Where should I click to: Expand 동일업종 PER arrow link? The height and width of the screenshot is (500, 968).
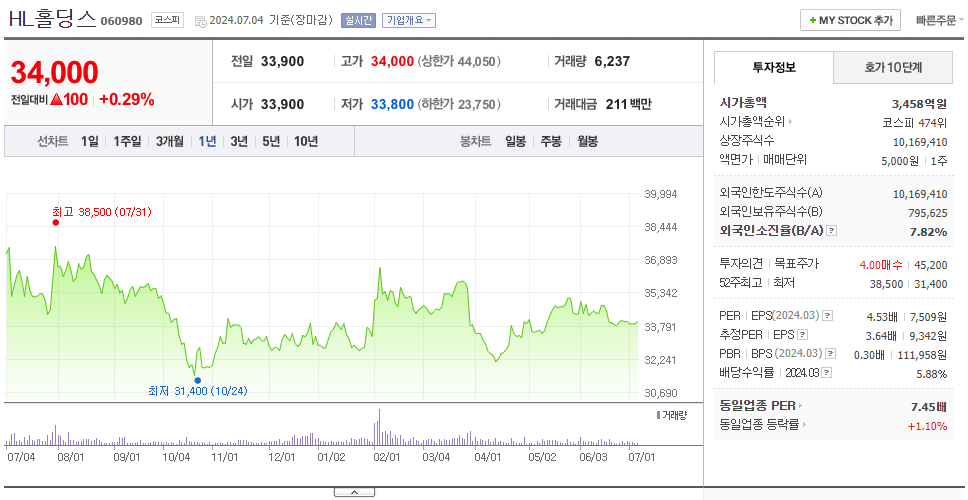pyautogui.click(x=801, y=406)
